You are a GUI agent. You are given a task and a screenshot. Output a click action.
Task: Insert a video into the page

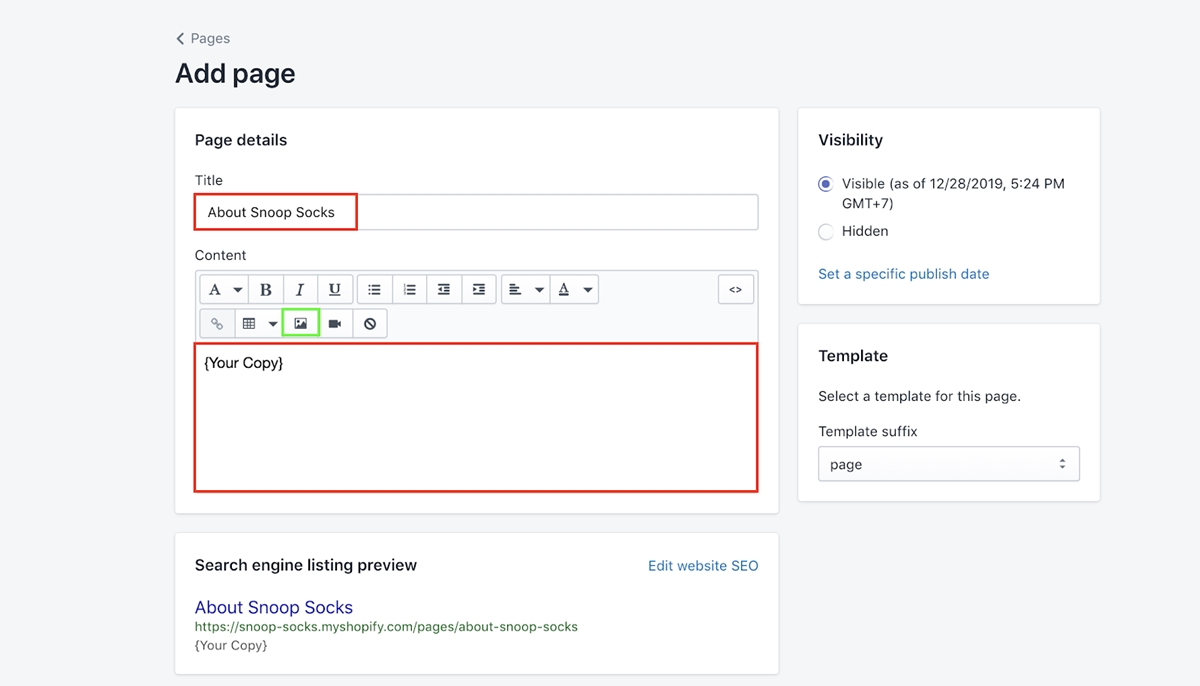(x=335, y=324)
